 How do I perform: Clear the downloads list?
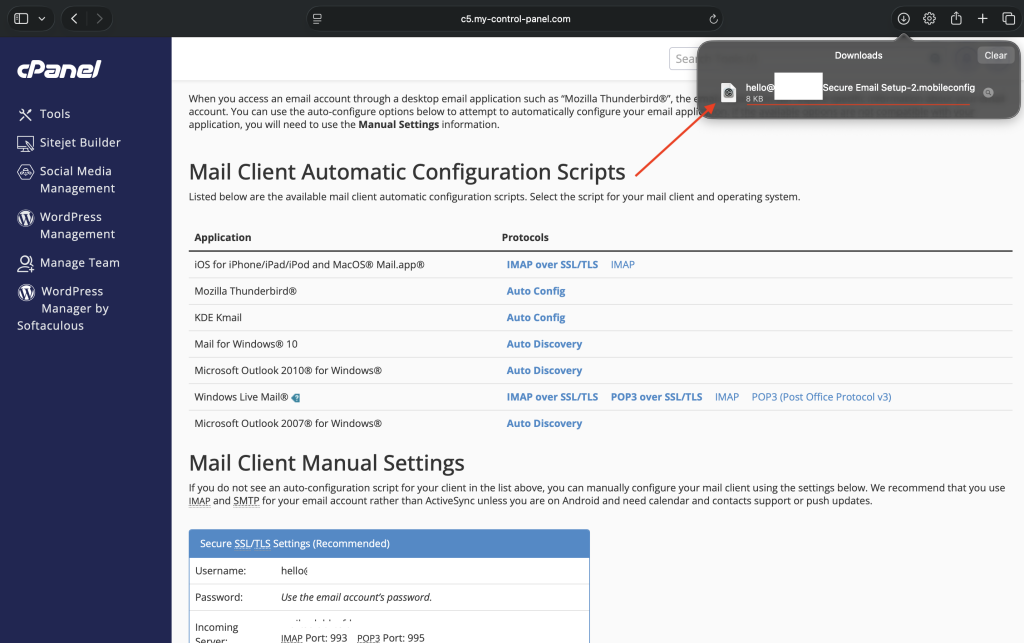point(995,55)
